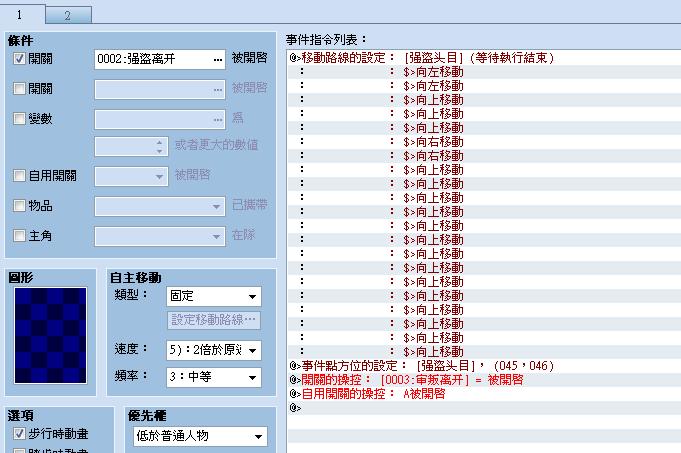The height and width of the screenshot is (453, 681).
Task: Select the first 向左移動 route line
Action: point(484,72)
